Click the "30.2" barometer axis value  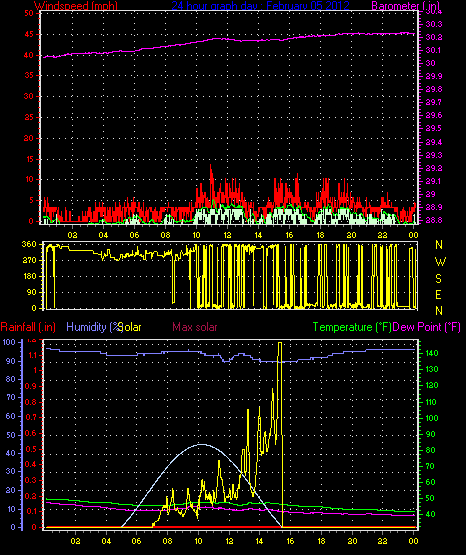pyautogui.click(x=434, y=38)
